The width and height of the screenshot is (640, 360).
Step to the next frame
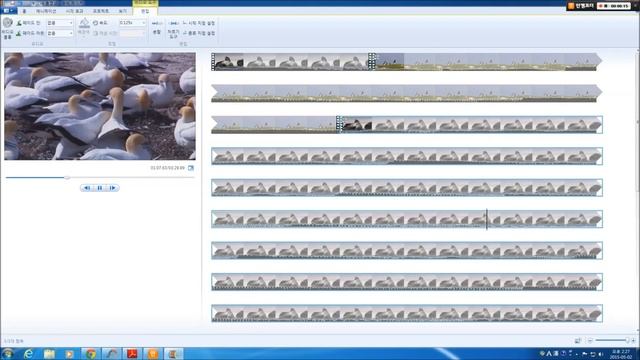tap(113, 188)
